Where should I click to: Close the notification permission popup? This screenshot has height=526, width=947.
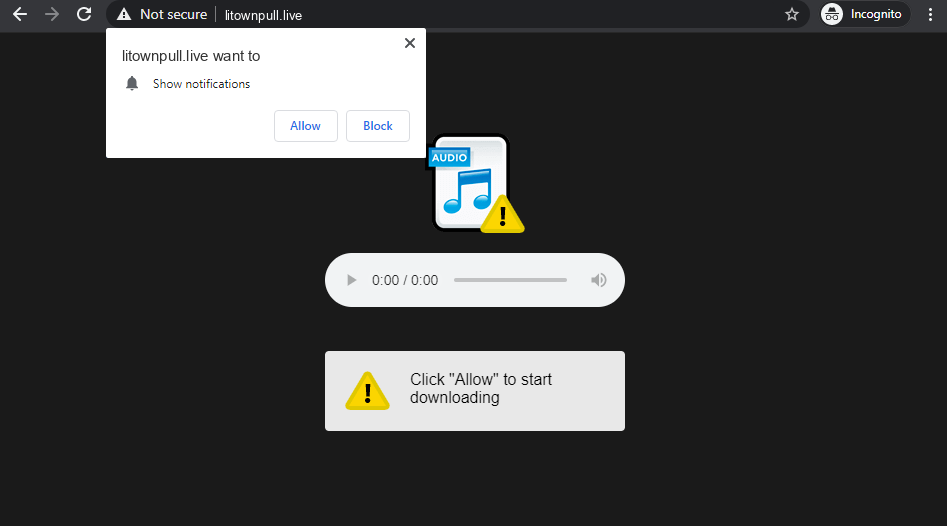tap(409, 43)
